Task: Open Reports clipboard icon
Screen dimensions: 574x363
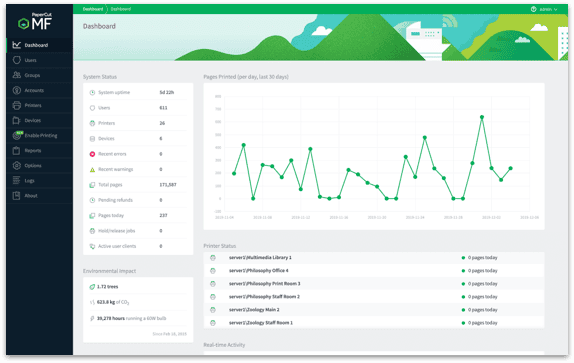Action: click(x=16, y=150)
